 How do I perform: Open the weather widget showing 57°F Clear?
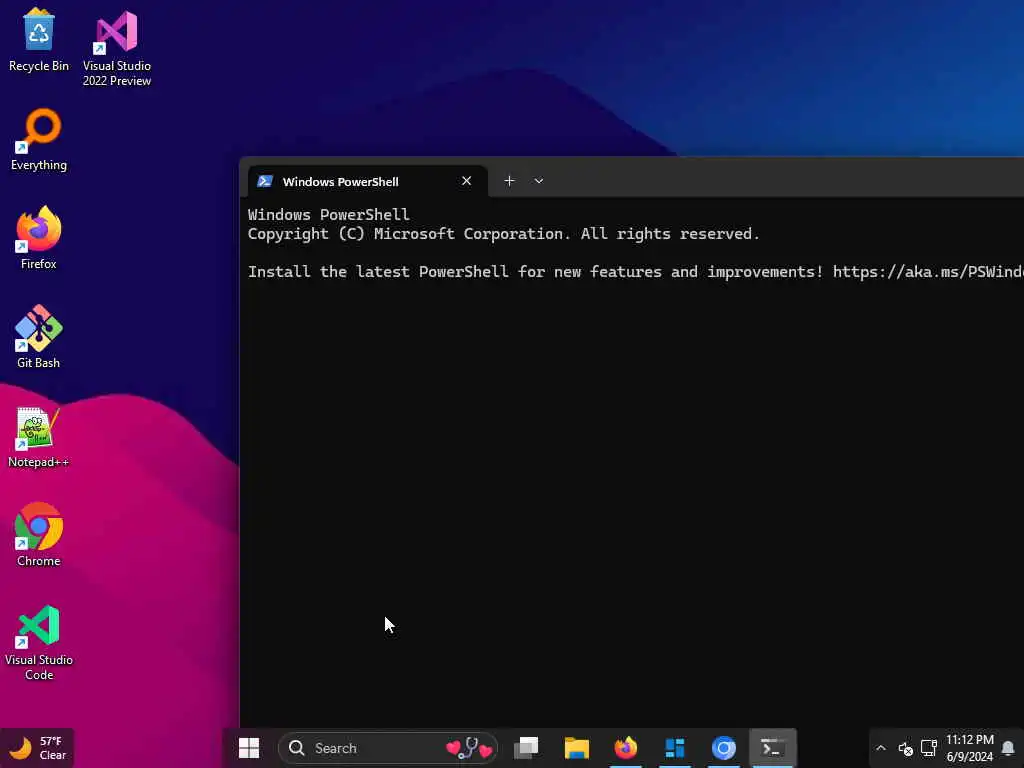click(x=39, y=748)
